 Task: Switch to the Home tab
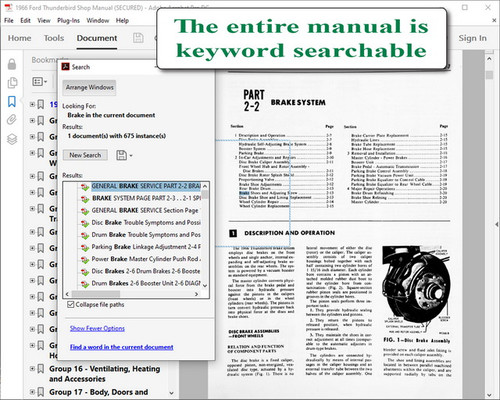click(x=19, y=38)
